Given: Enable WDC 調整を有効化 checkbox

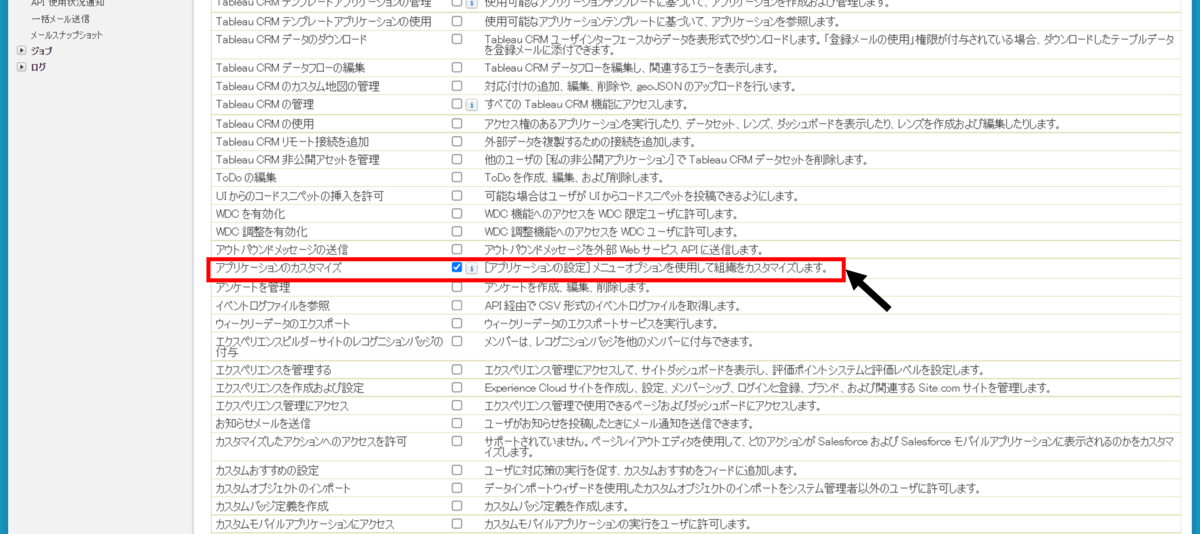Looking at the screenshot, I should tap(457, 231).
